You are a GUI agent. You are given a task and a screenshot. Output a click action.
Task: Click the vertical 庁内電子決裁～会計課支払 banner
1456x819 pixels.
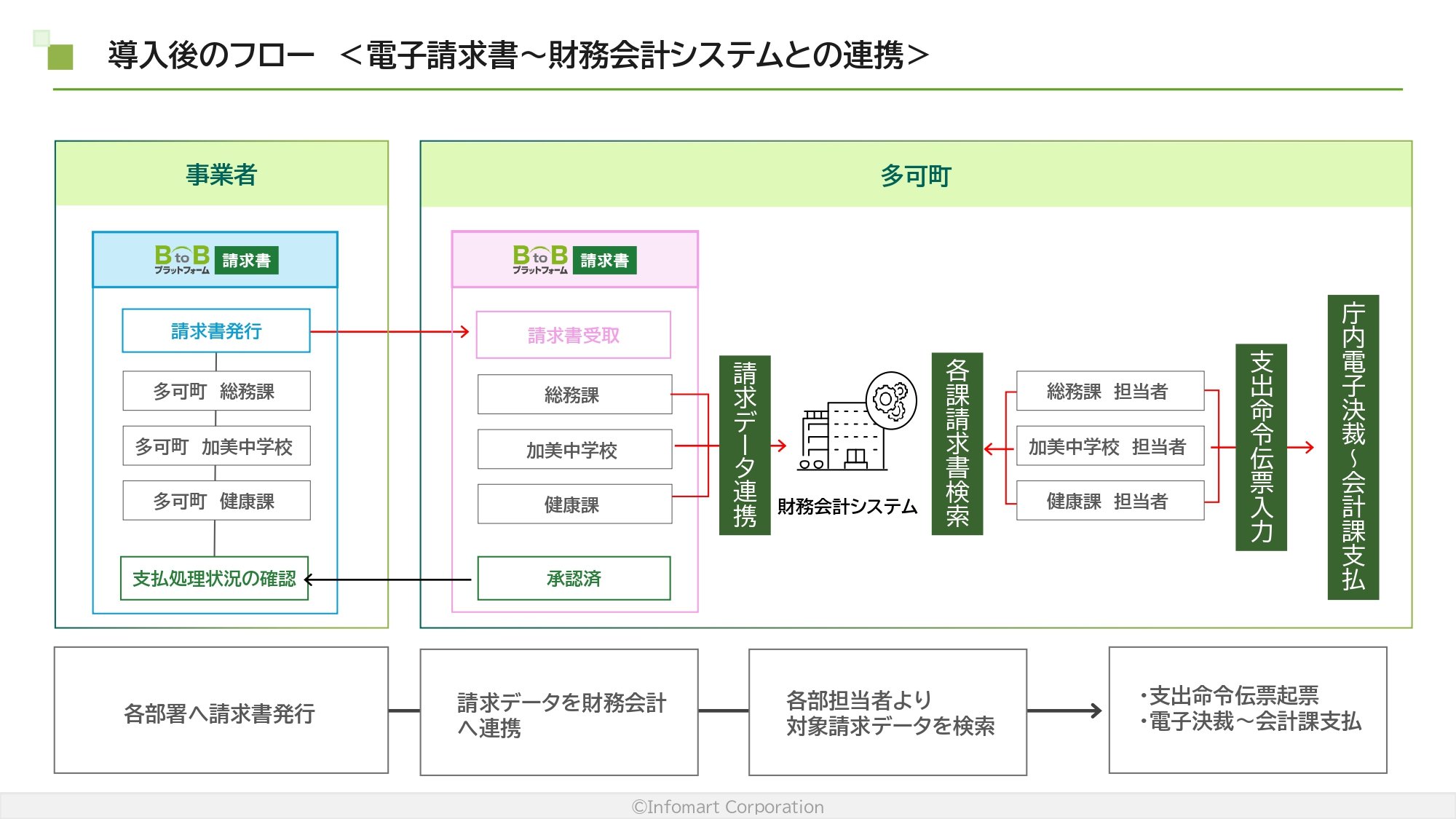click(1353, 447)
